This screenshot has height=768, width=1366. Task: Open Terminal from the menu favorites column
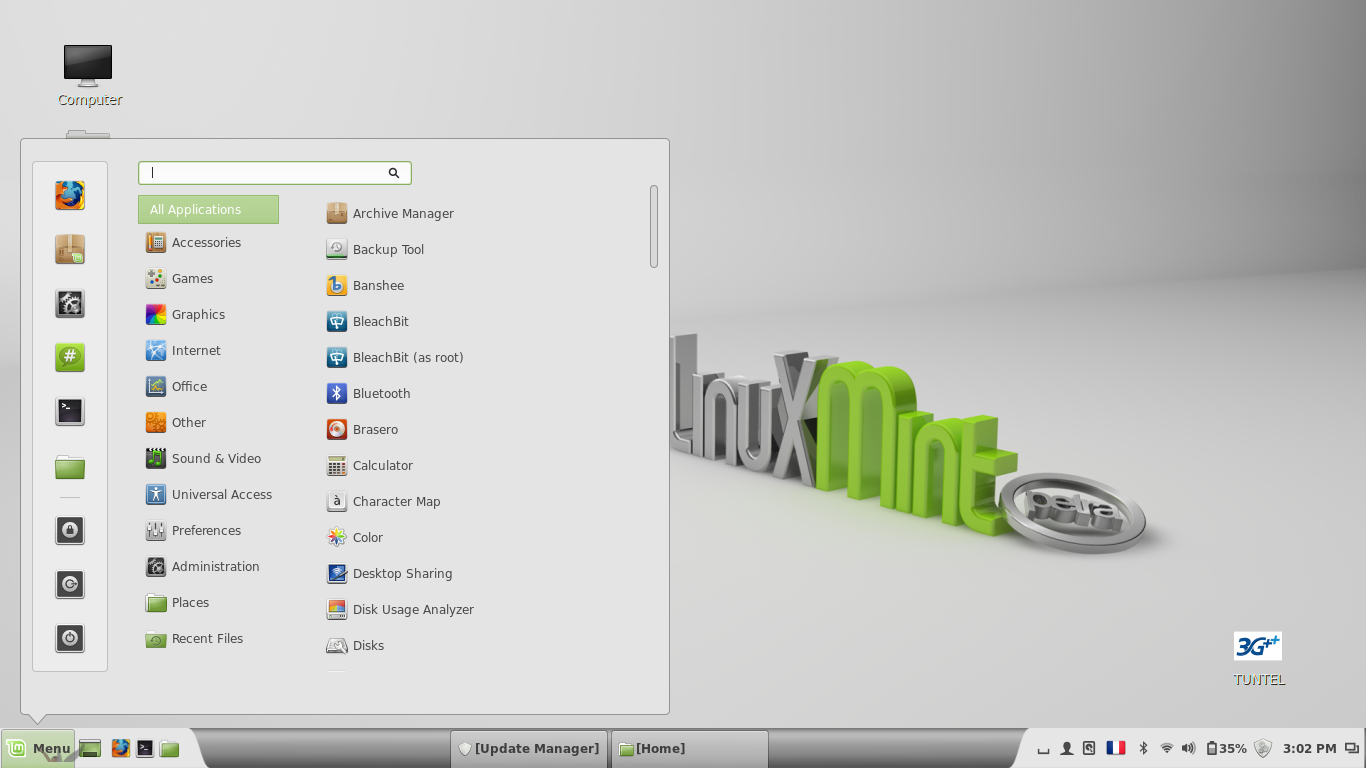[70, 411]
